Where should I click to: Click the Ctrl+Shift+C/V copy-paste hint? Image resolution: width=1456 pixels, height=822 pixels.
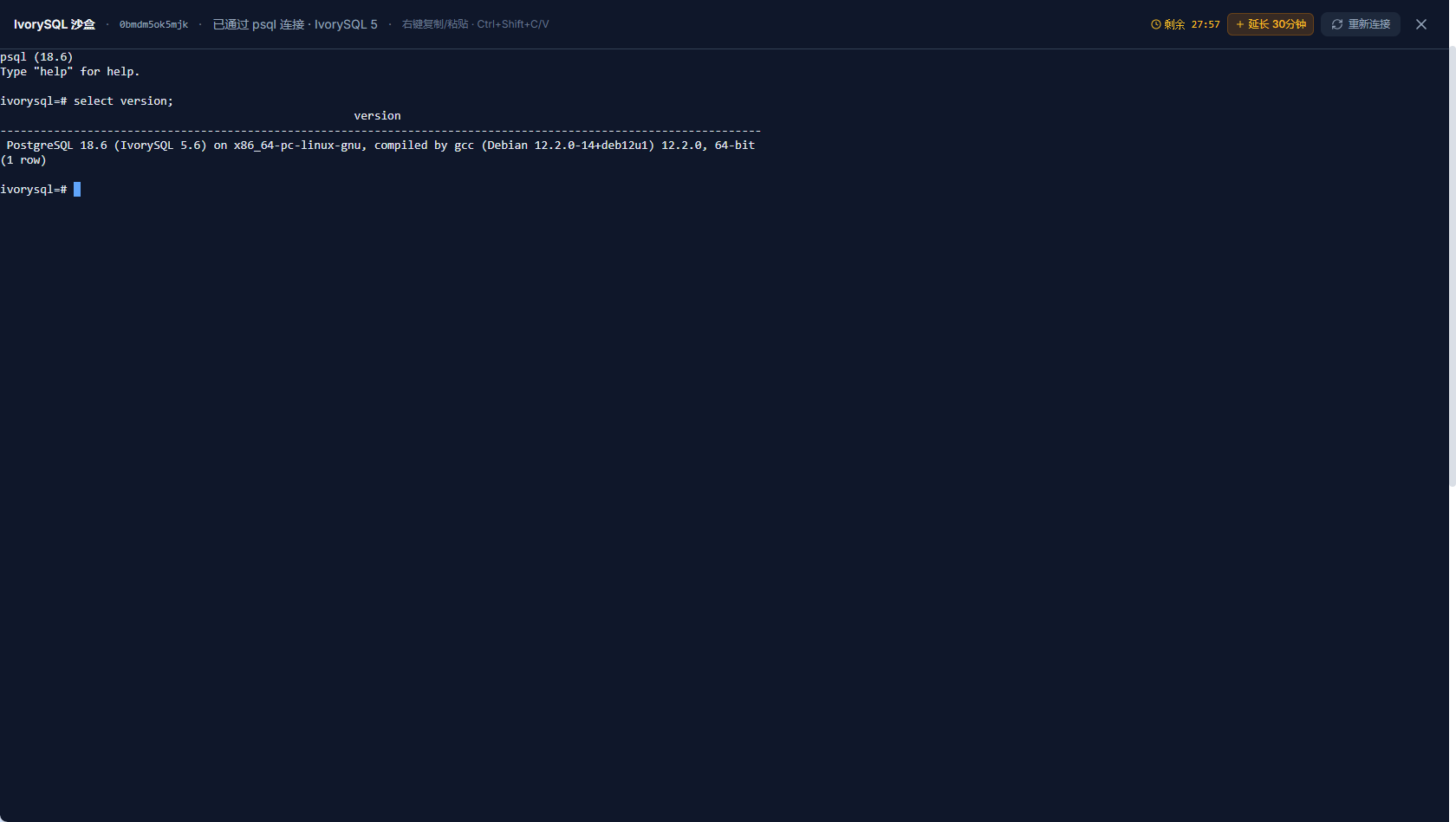475,24
